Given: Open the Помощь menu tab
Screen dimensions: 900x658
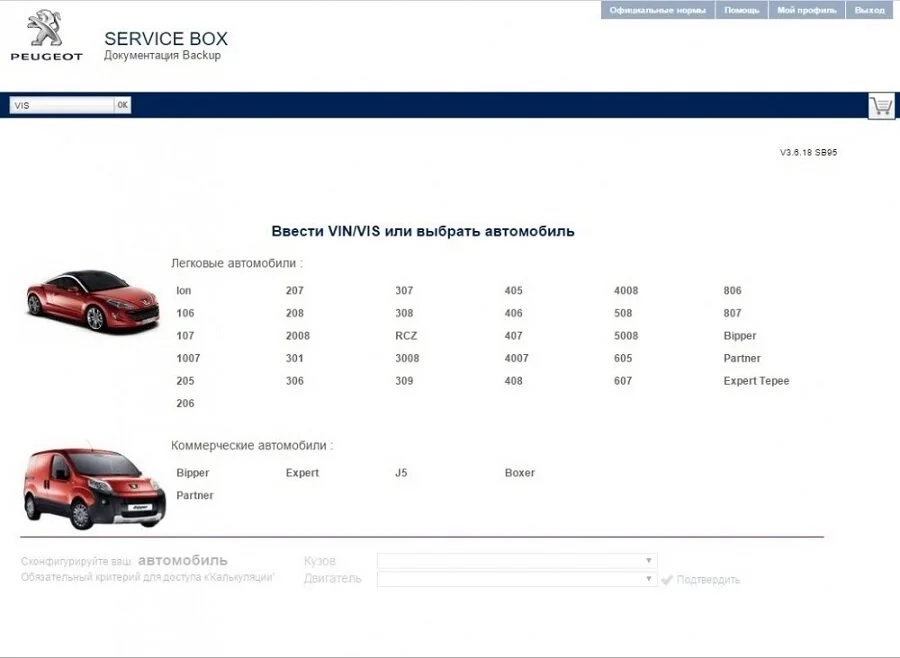Looking at the screenshot, I should pyautogui.click(x=742, y=10).
